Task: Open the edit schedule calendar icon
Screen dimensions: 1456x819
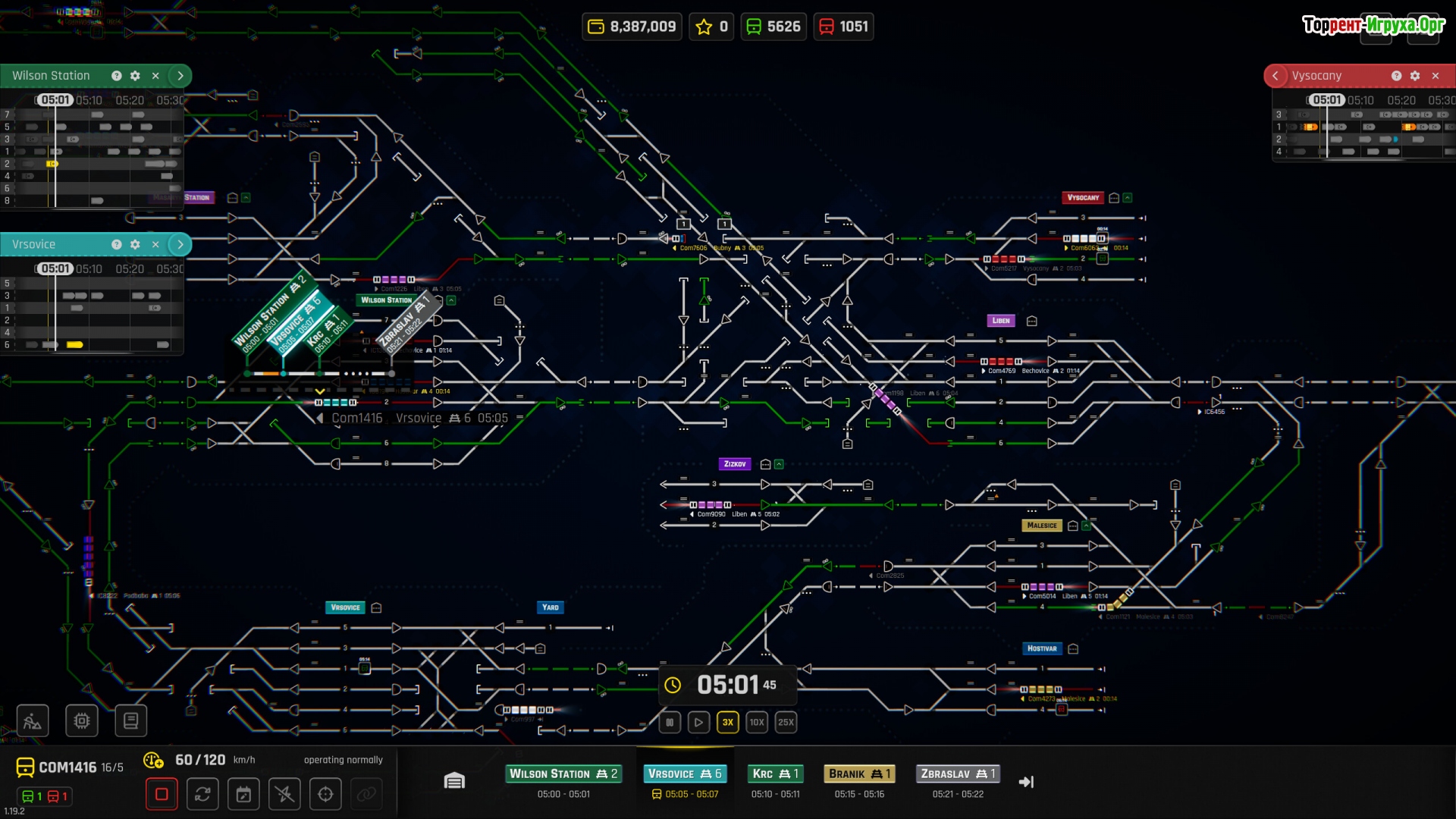Action: click(243, 794)
